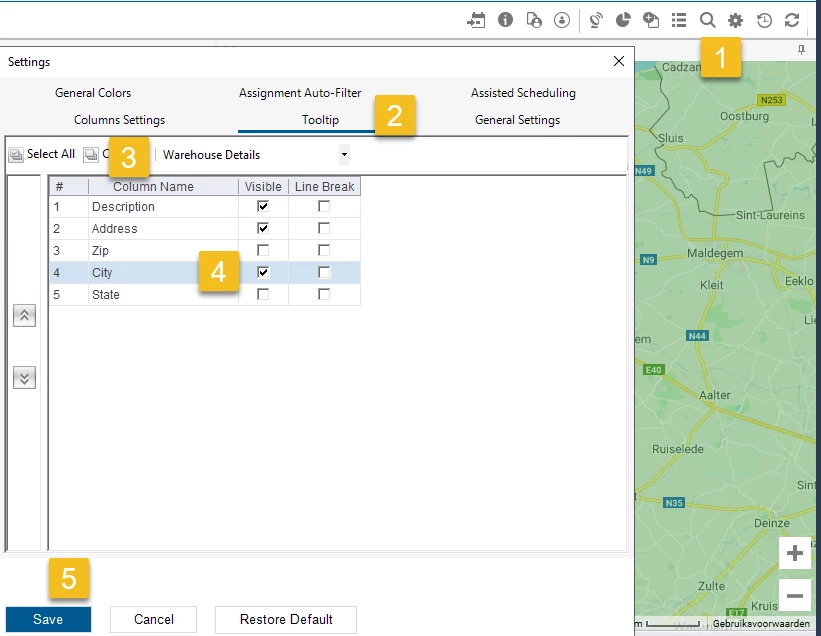Click the magnifying glass search icon
The width and height of the screenshot is (821, 636).
tap(707, 20)
